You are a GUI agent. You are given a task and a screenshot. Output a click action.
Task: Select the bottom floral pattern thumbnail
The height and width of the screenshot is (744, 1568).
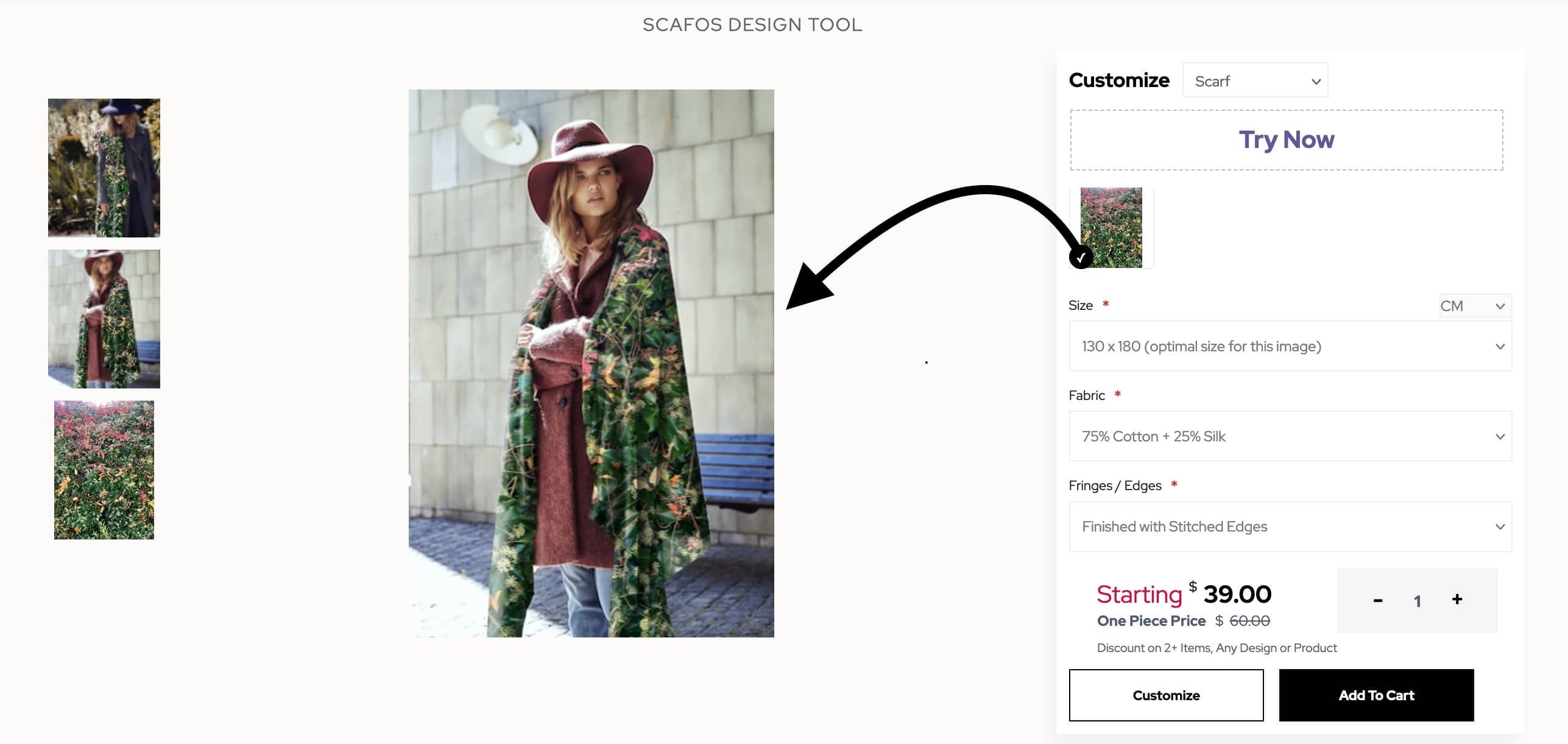104,469
